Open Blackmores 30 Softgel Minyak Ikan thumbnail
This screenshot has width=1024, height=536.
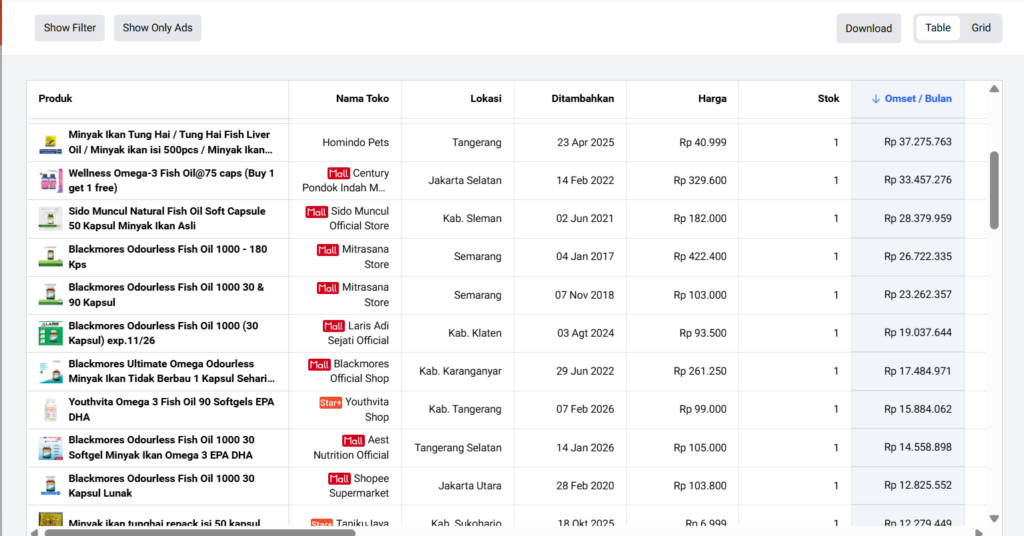point(50,447)
